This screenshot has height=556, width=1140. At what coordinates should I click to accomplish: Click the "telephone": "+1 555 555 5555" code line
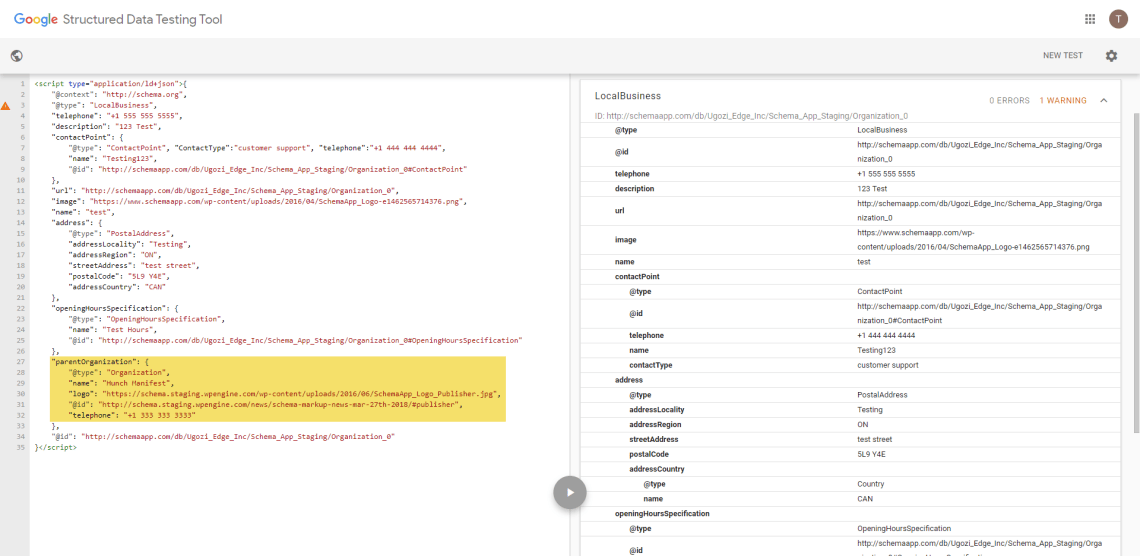pyautogui.click(x=116, y=116)
